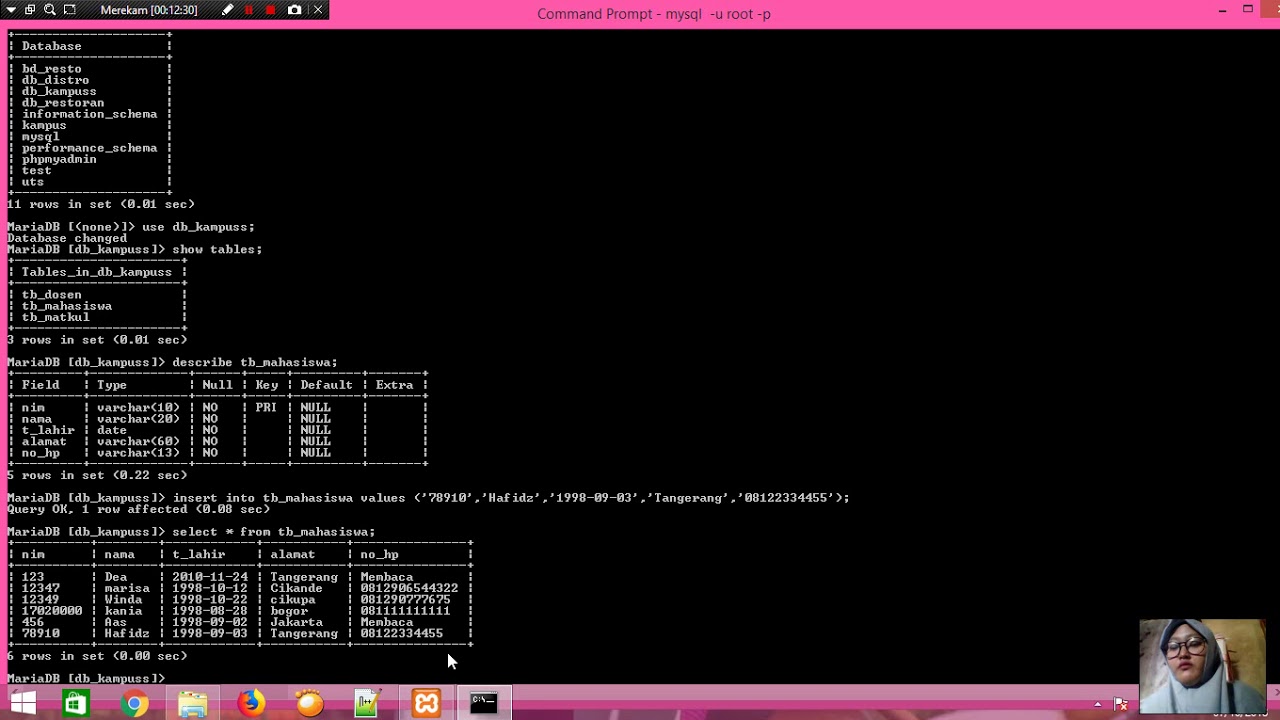
Task: Maximize the Command Prompt window
Action: click(x=1248, y=10)
